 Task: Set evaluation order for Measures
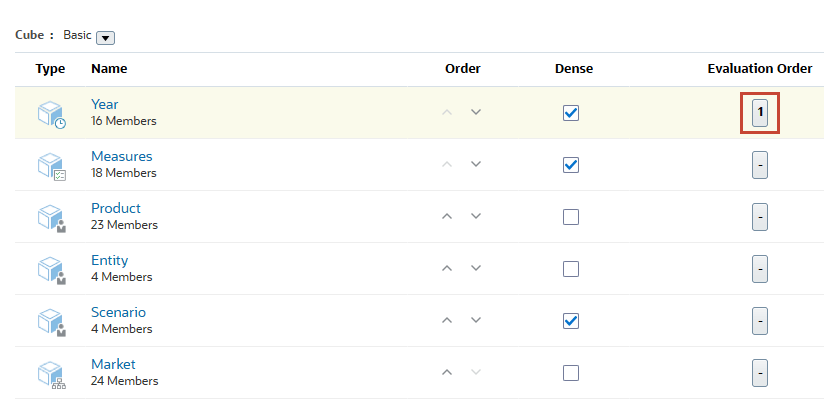click(760, 165)
